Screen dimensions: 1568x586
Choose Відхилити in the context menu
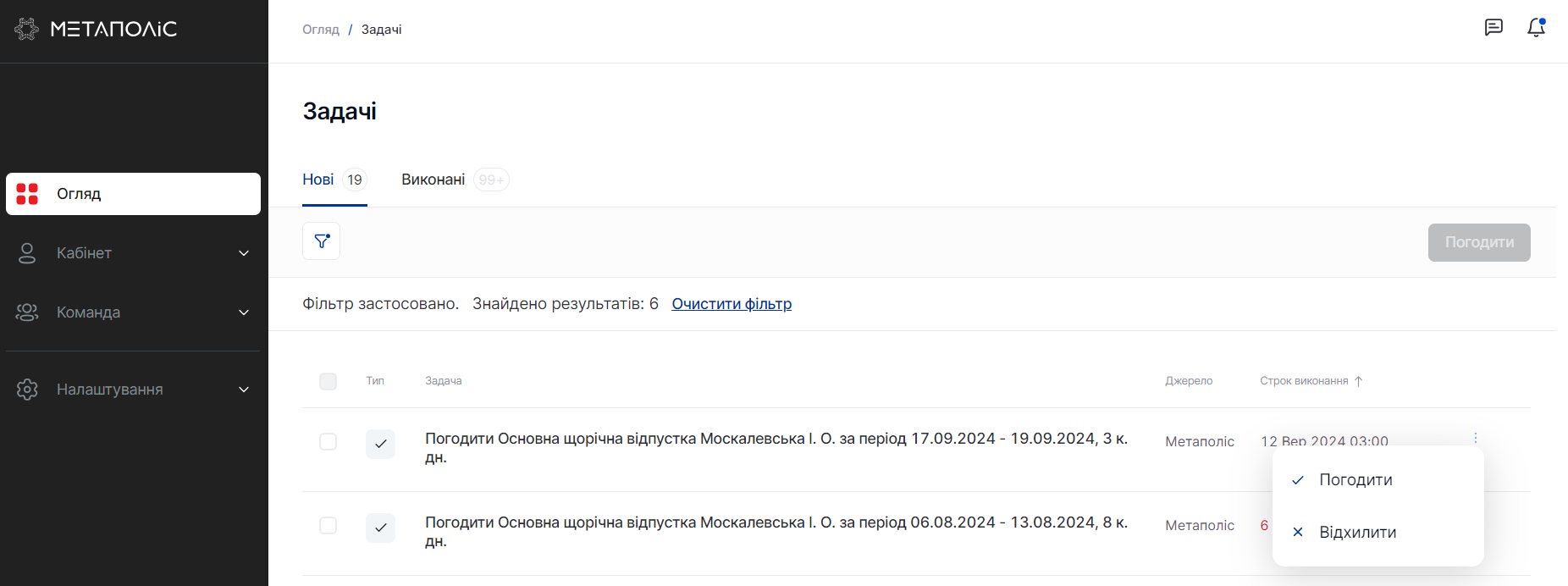(x=1378, y=533)
